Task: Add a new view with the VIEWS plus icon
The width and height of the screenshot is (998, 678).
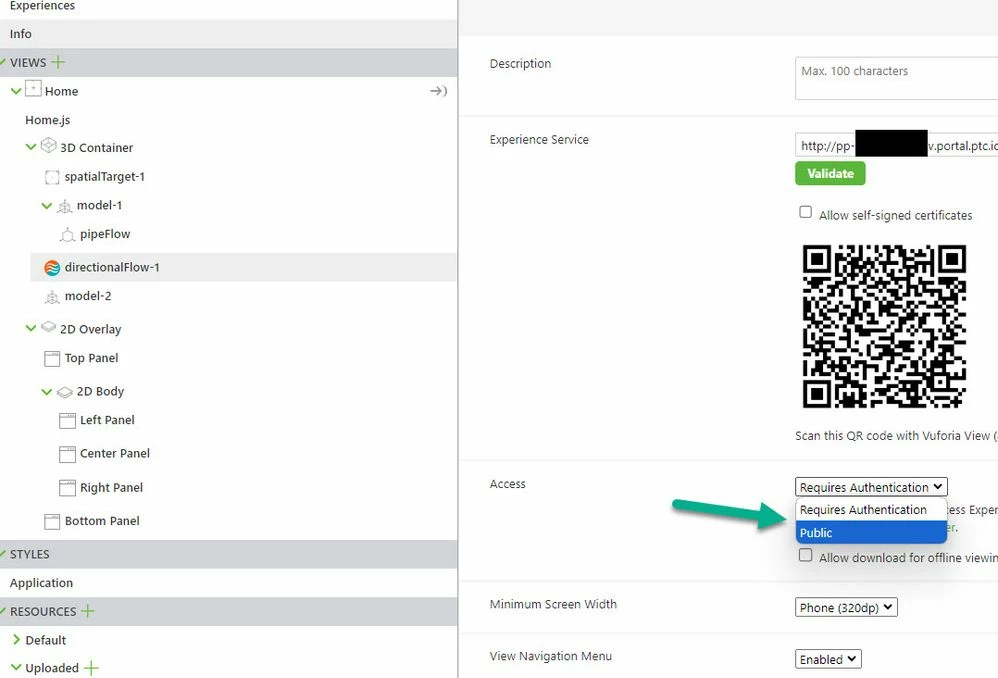Action: pos(58,62)
